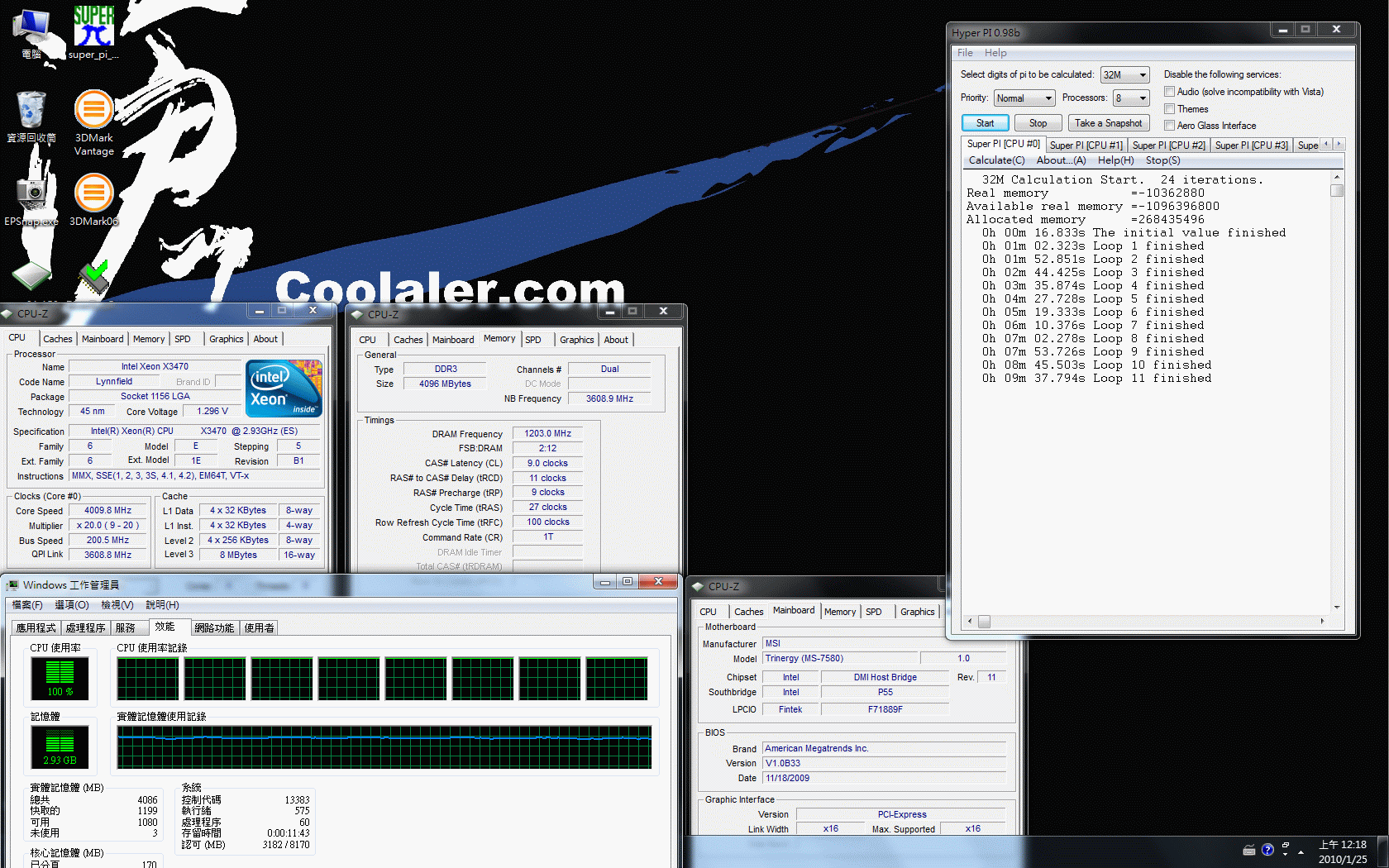The width and height of the screenshot is (1389, 868).
Task: Click the blue help question mark tray icon
Action: (x=1267, y=850)
